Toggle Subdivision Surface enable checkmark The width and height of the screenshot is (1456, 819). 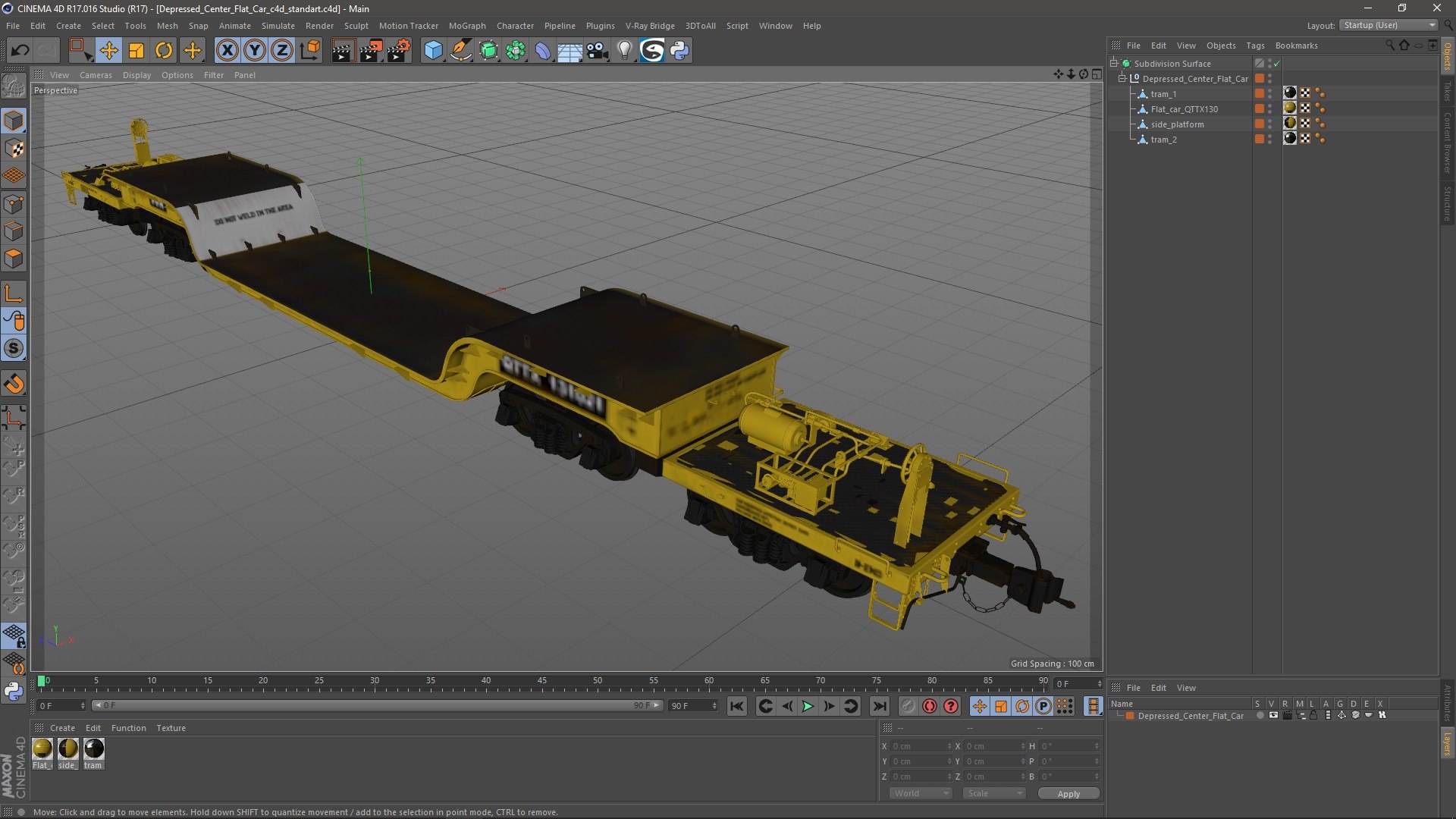1277,64
